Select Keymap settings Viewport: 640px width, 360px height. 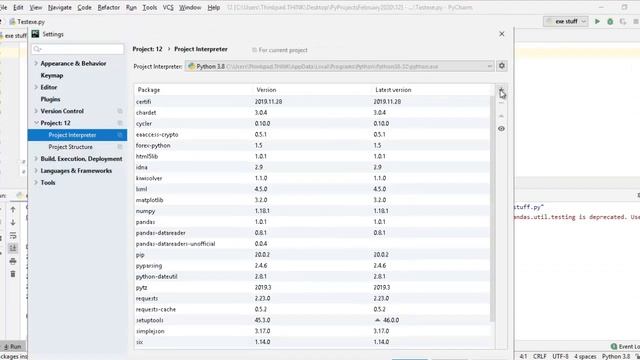point(51,76)
